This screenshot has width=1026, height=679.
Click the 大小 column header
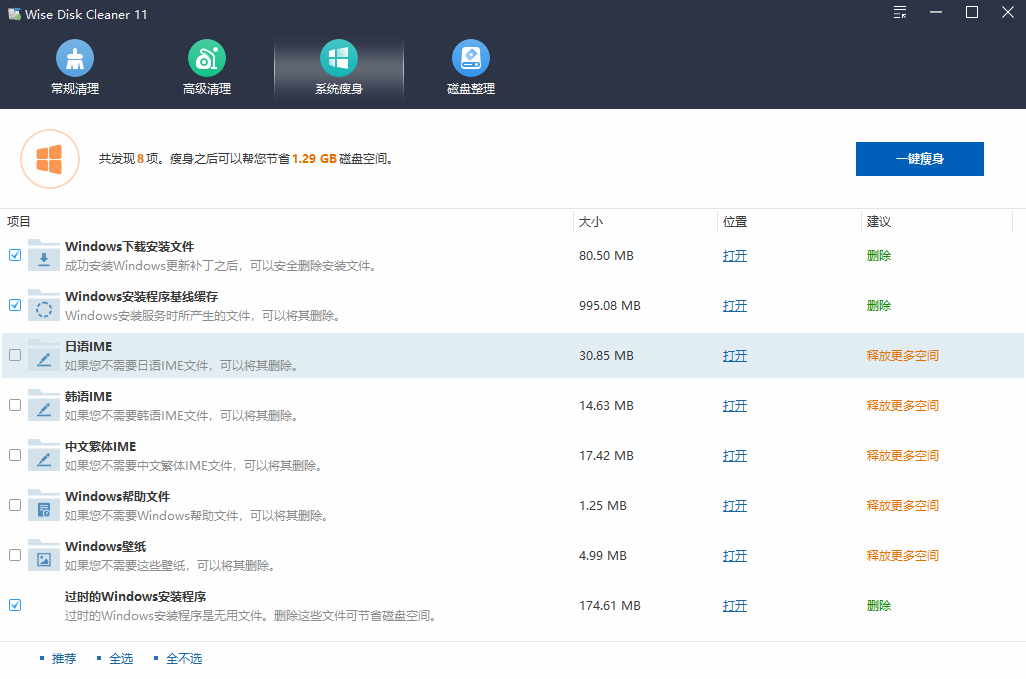591,222
